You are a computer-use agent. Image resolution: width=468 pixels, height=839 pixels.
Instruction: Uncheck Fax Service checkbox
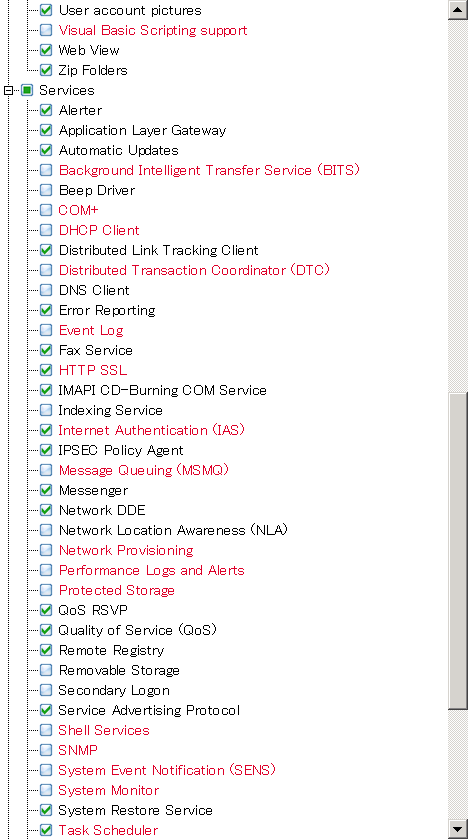[47, 350]
